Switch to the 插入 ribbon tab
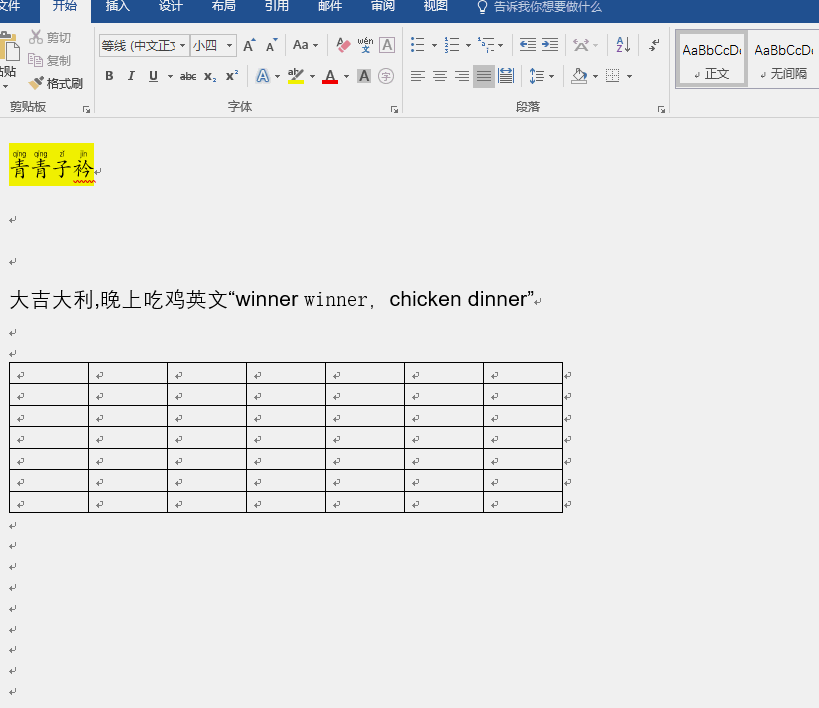The height and width of the screenshot is (708, 819). click(x=116, y=7)
